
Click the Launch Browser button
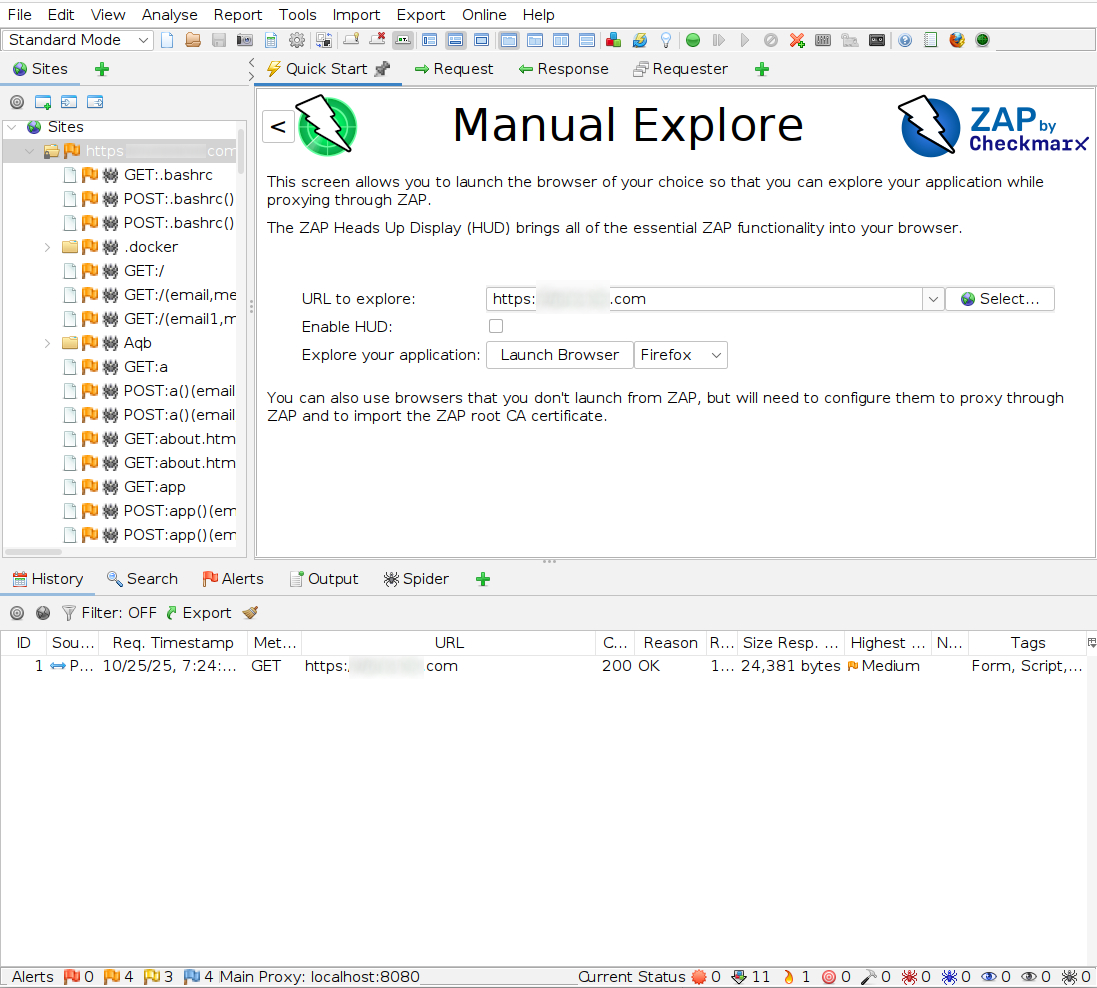(x=559, y=355)
